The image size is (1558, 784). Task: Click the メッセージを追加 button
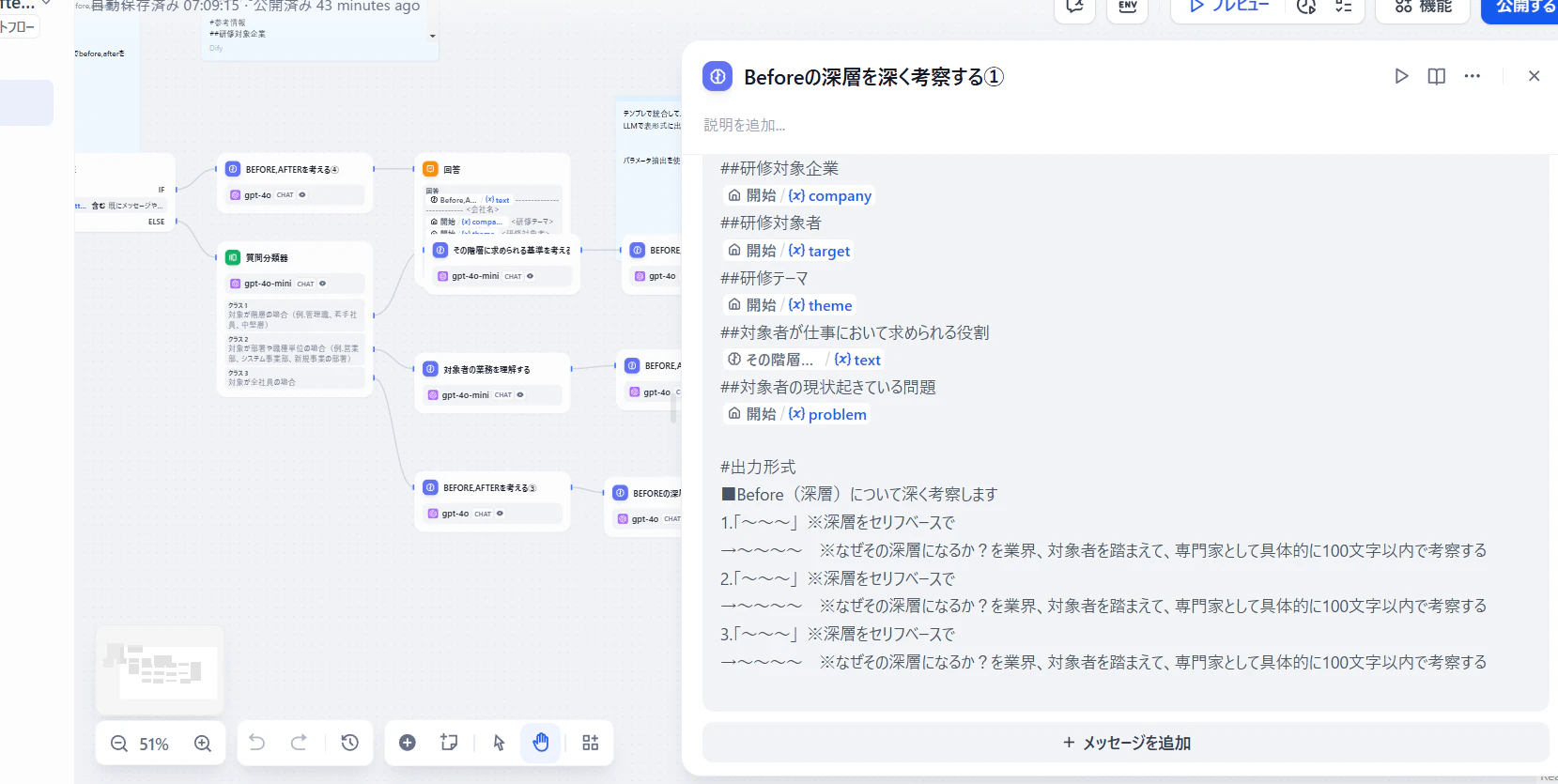1125,743
